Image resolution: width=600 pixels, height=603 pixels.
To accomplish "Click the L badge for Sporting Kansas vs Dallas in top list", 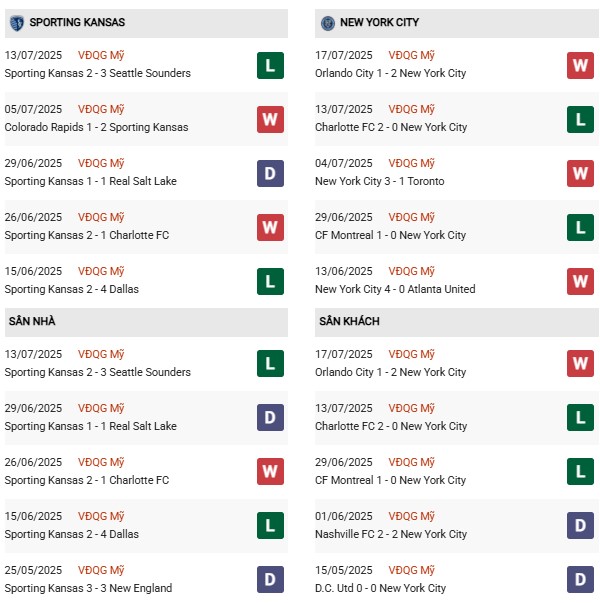I will click(x=270, y=281).
